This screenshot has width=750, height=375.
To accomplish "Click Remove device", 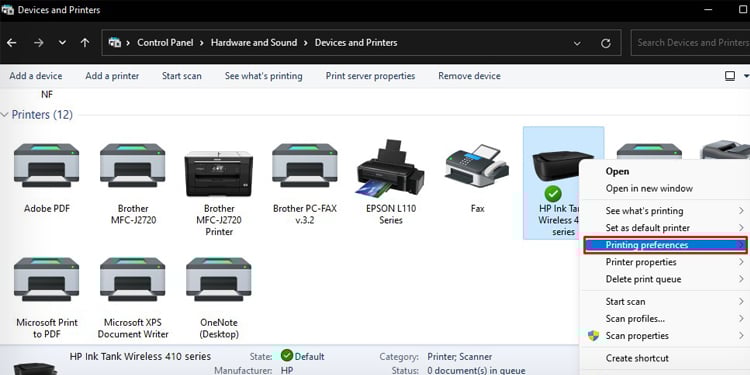I will 469,76.
